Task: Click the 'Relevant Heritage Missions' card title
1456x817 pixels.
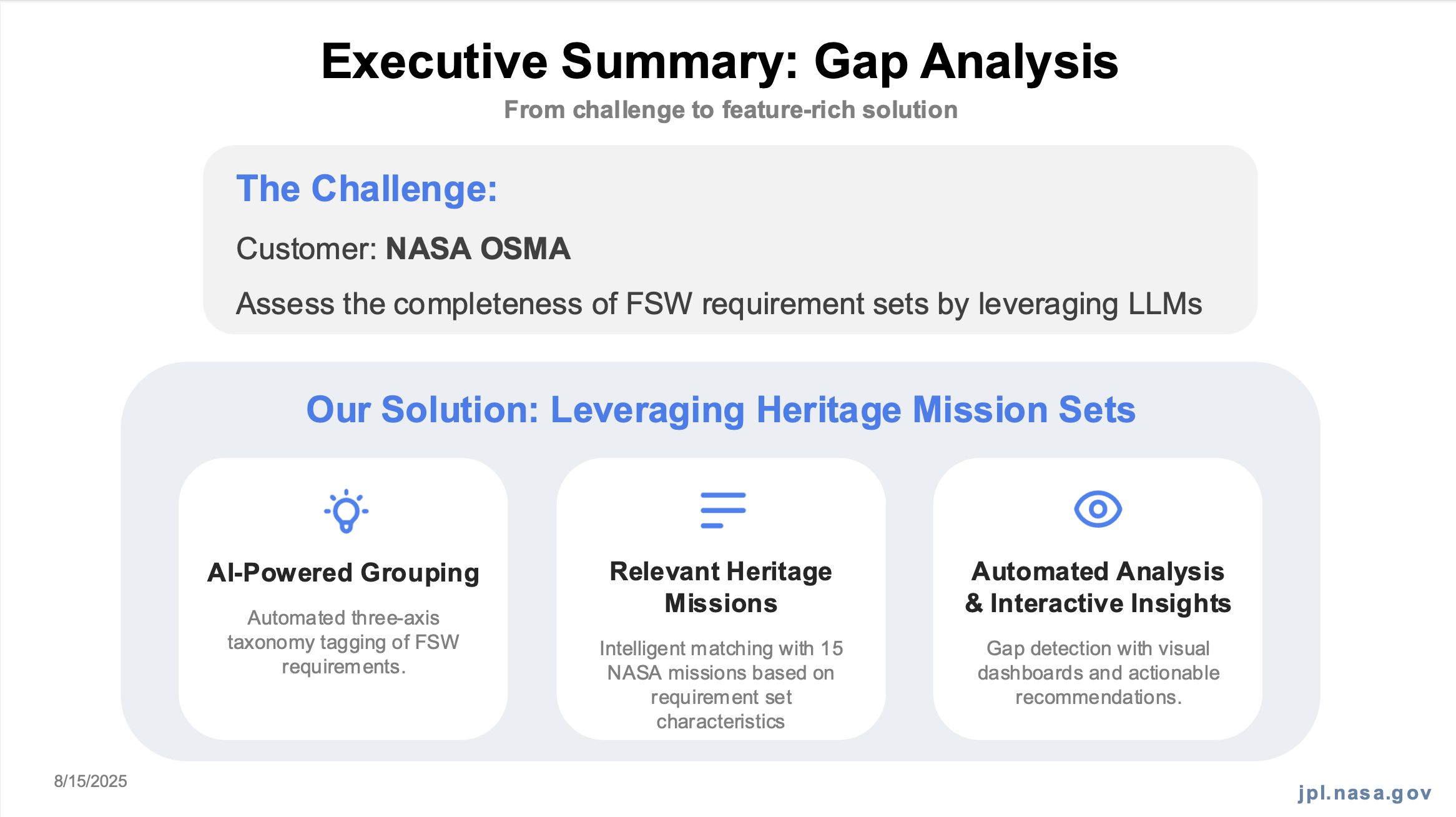Action: tap(721, 587)
